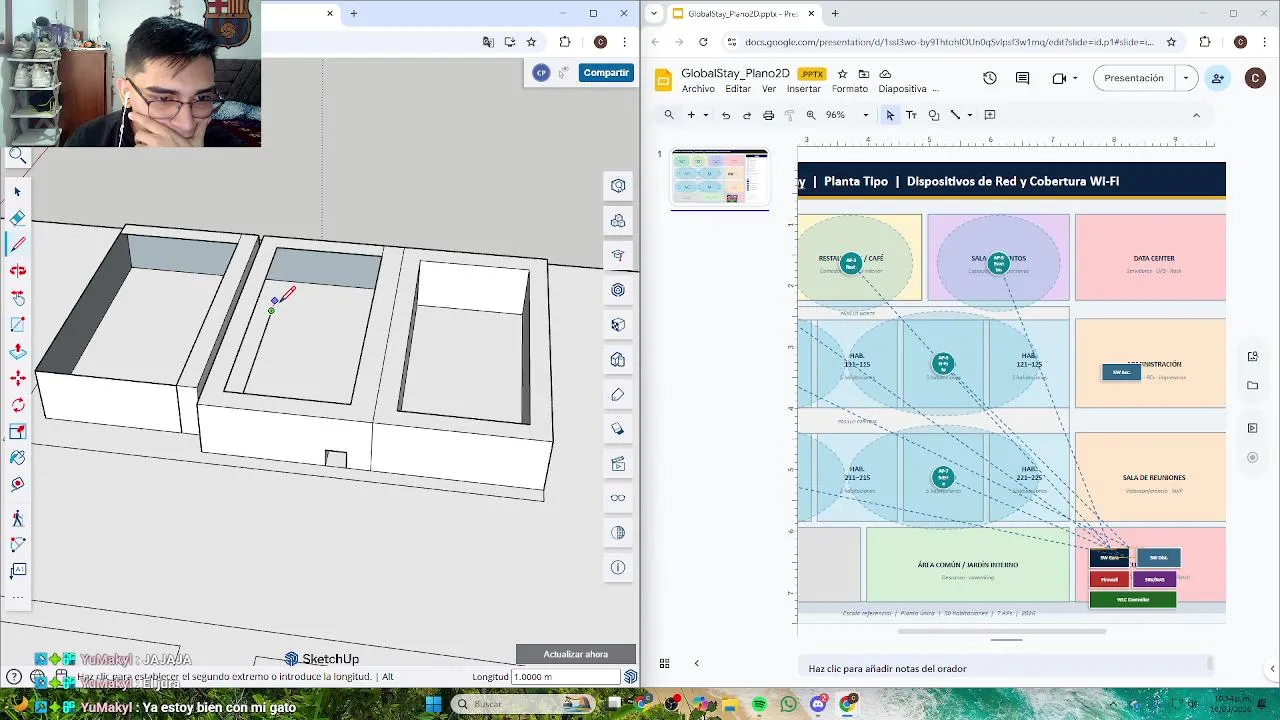This screenshot has height=720, width=1280.
Task: Open the Insertar menu
Action: (803, 89)
